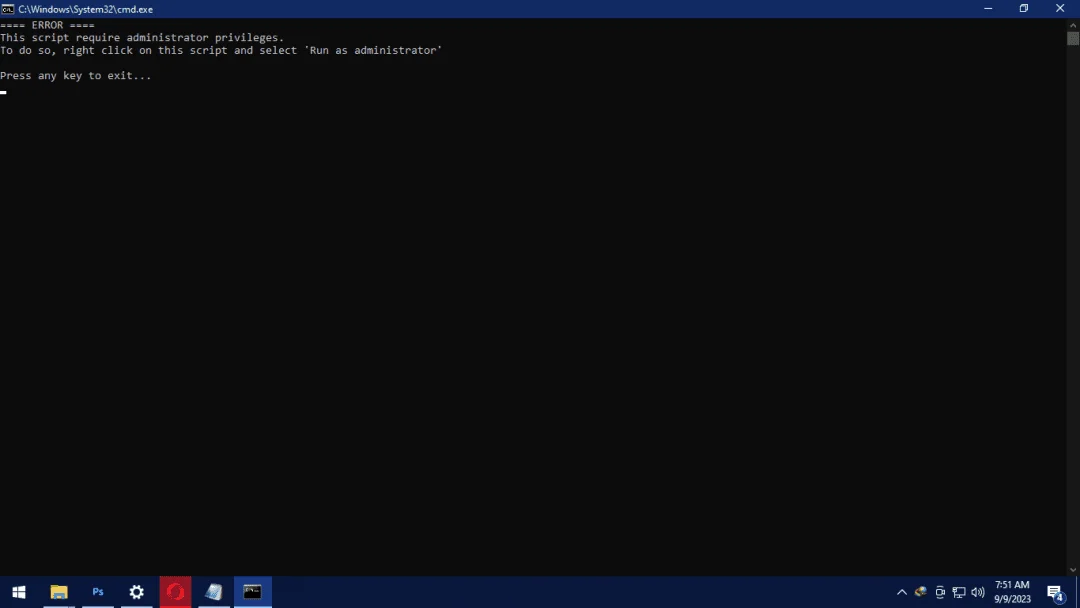Open the notepad-style taskbar app
The width and height of the screenshot is (1080, 608).
[x=214, y=592]
